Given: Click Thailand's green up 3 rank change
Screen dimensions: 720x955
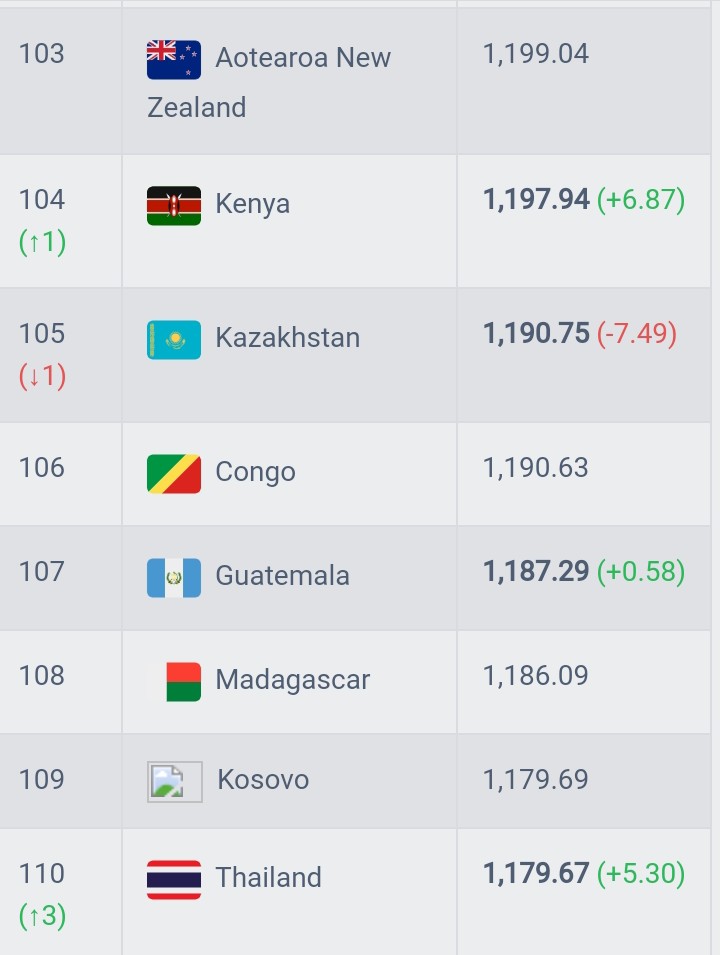Looking at the screenshot, I should [42, 915].
